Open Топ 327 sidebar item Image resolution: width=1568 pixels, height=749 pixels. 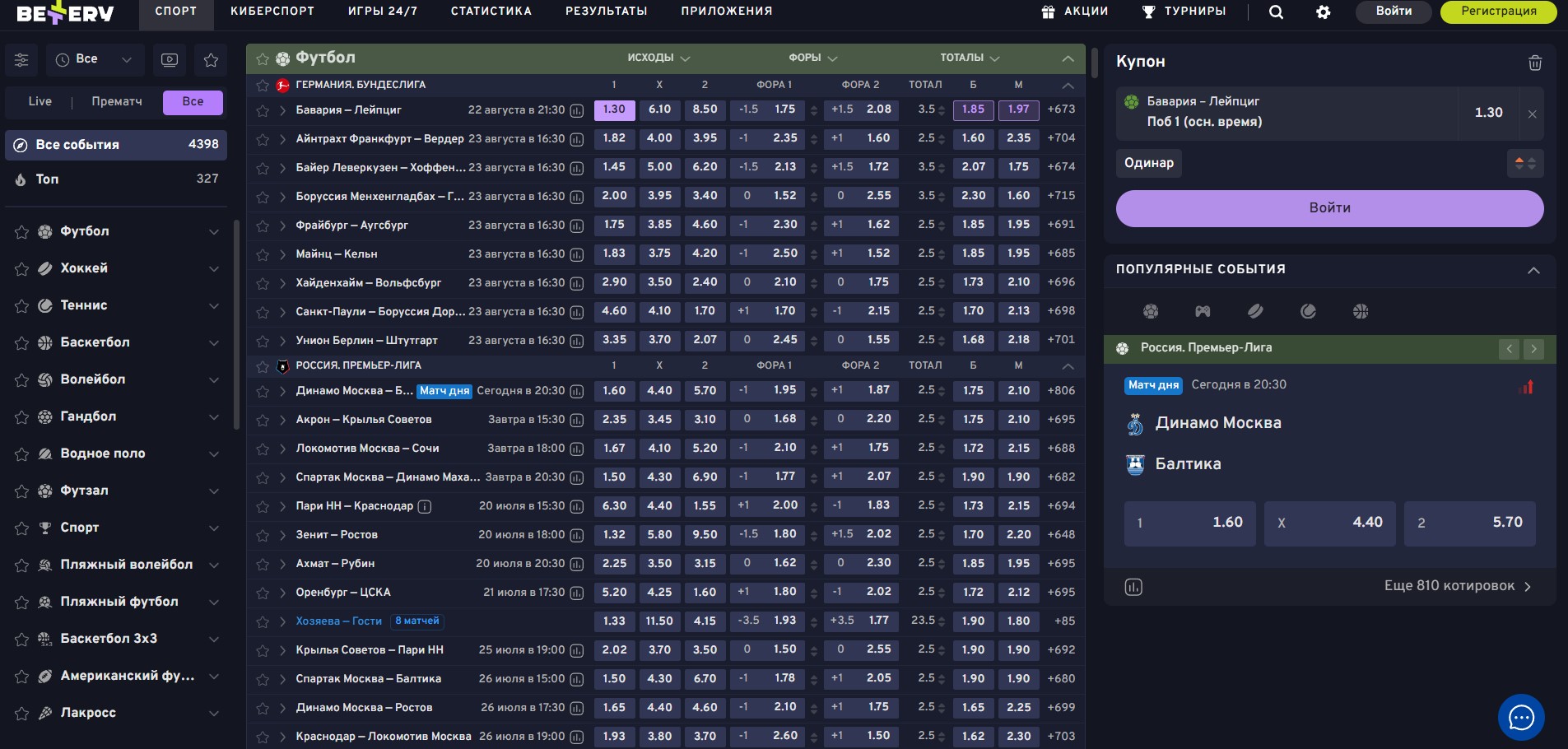point(116,179)
